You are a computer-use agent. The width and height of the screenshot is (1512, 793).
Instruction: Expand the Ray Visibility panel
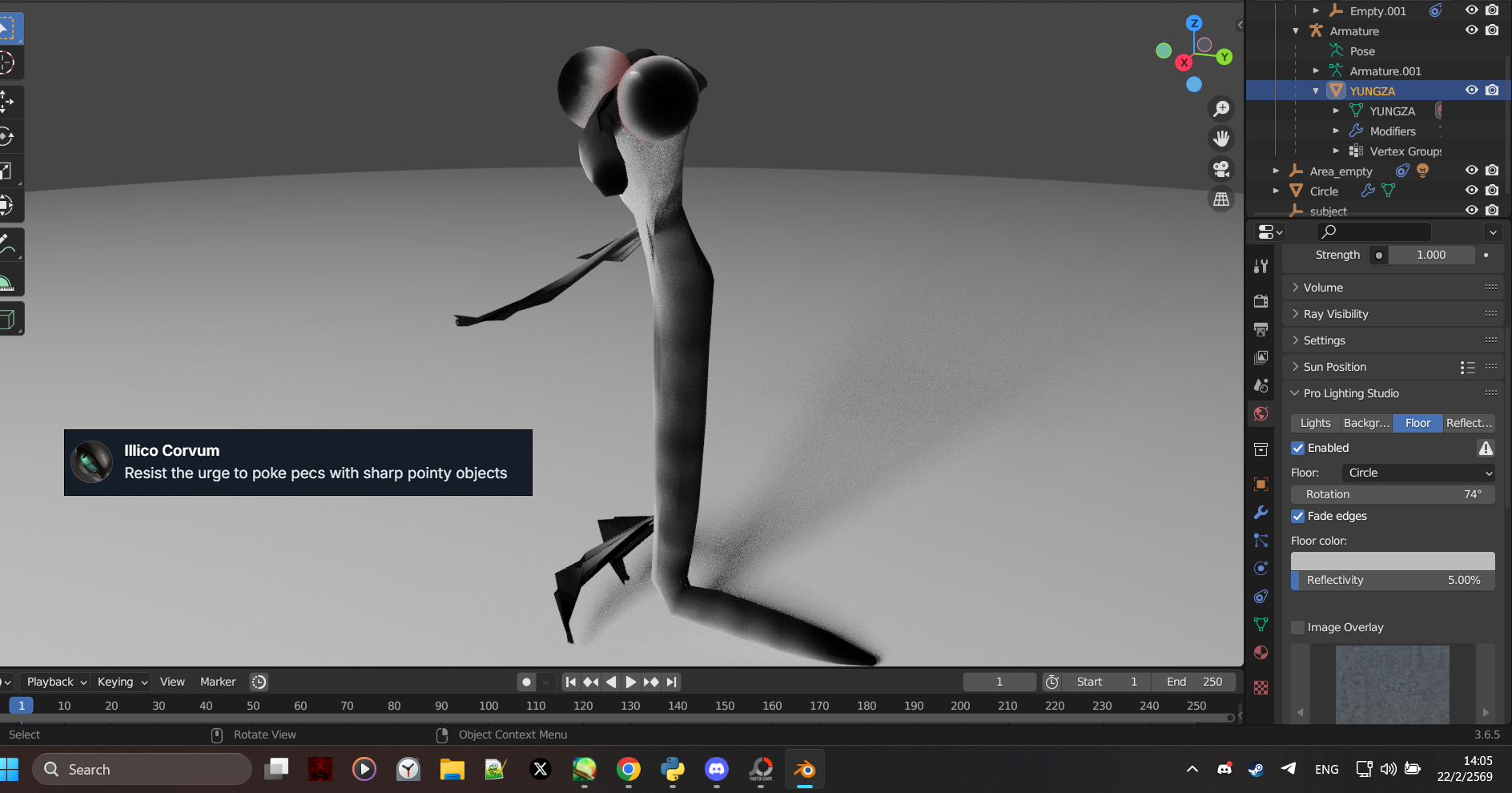1336,314
